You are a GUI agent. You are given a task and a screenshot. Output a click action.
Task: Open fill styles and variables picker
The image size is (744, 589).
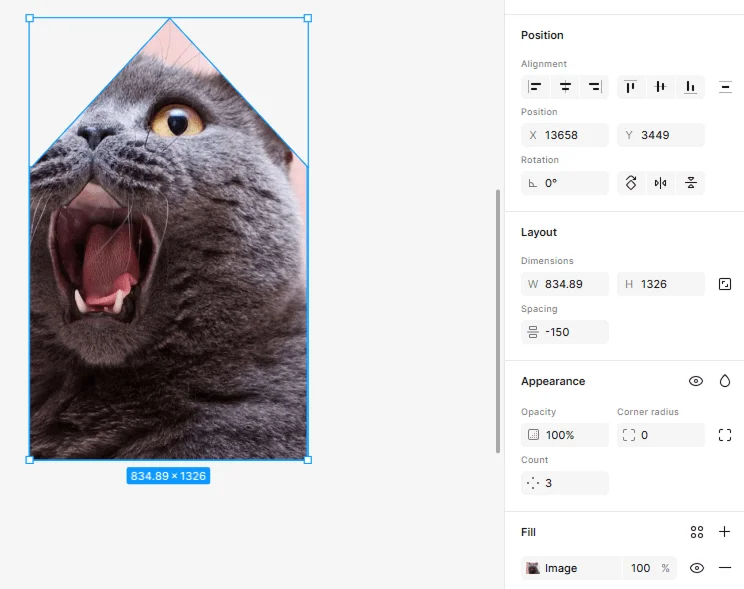(697, 532)
